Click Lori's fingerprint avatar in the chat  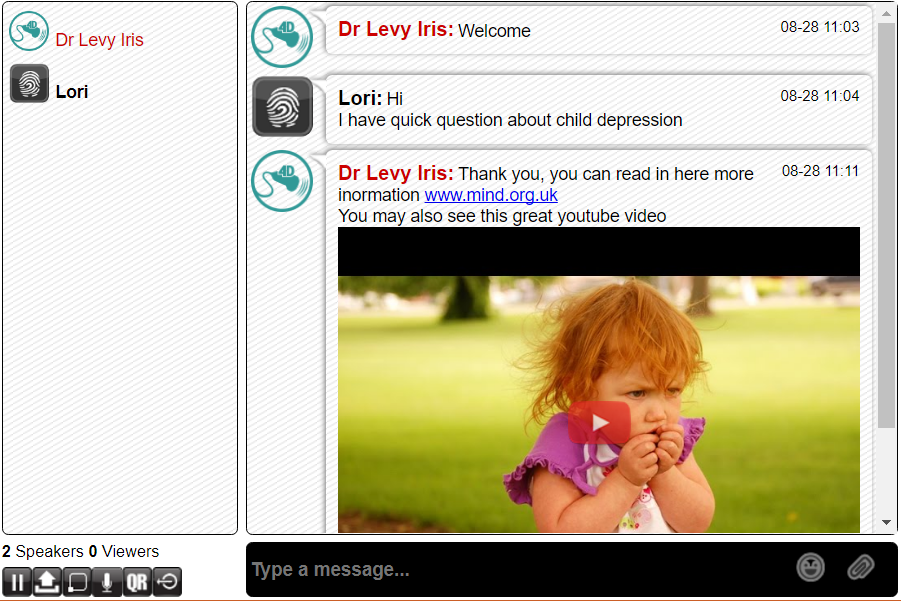(283, 107)
